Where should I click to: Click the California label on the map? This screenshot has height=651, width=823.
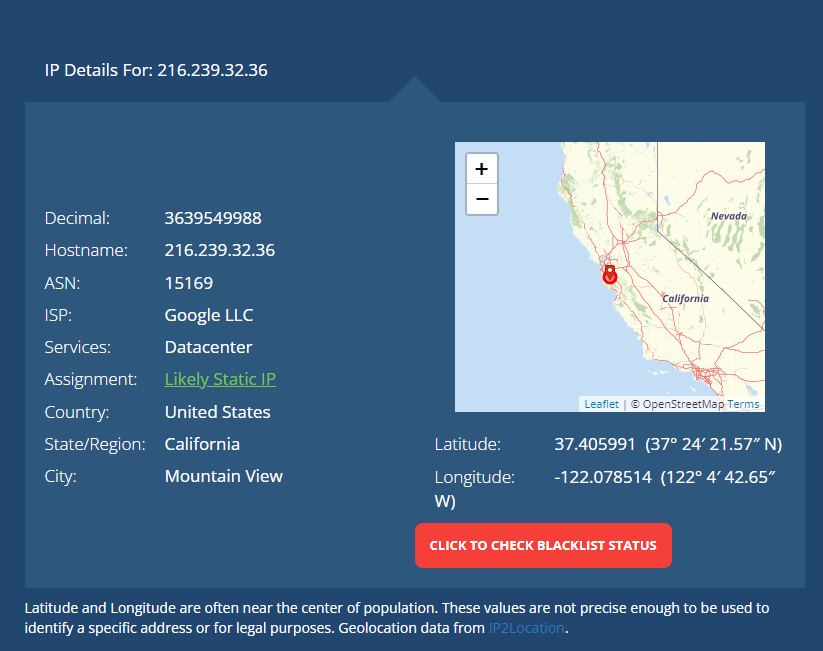pyautogui.click(x=685, y=298)
